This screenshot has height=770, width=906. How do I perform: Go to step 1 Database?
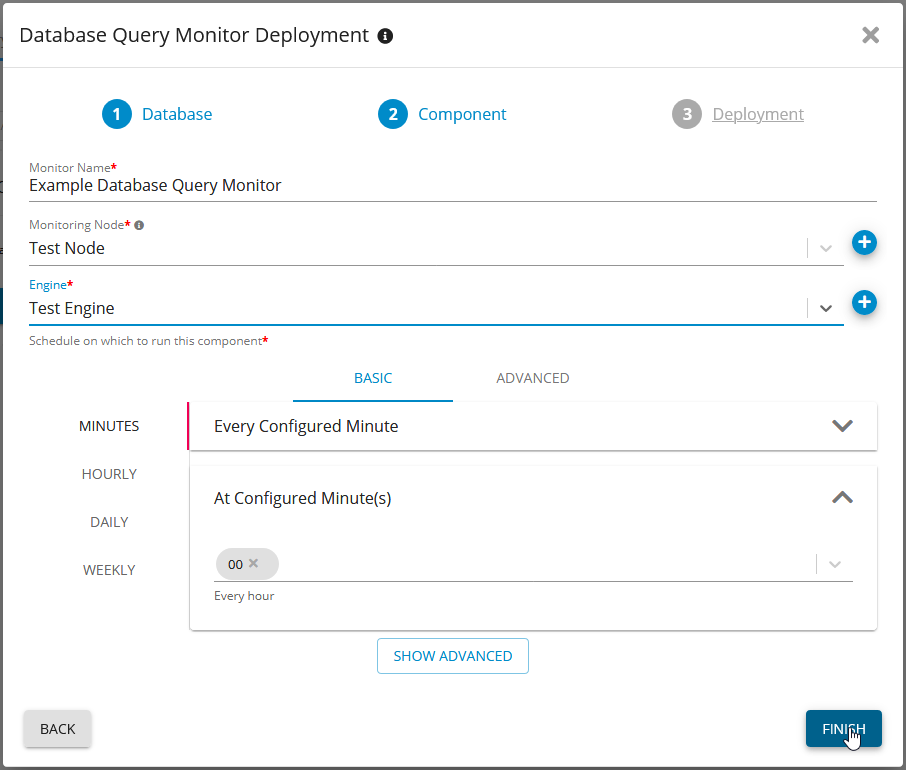[x=158, y=114]
